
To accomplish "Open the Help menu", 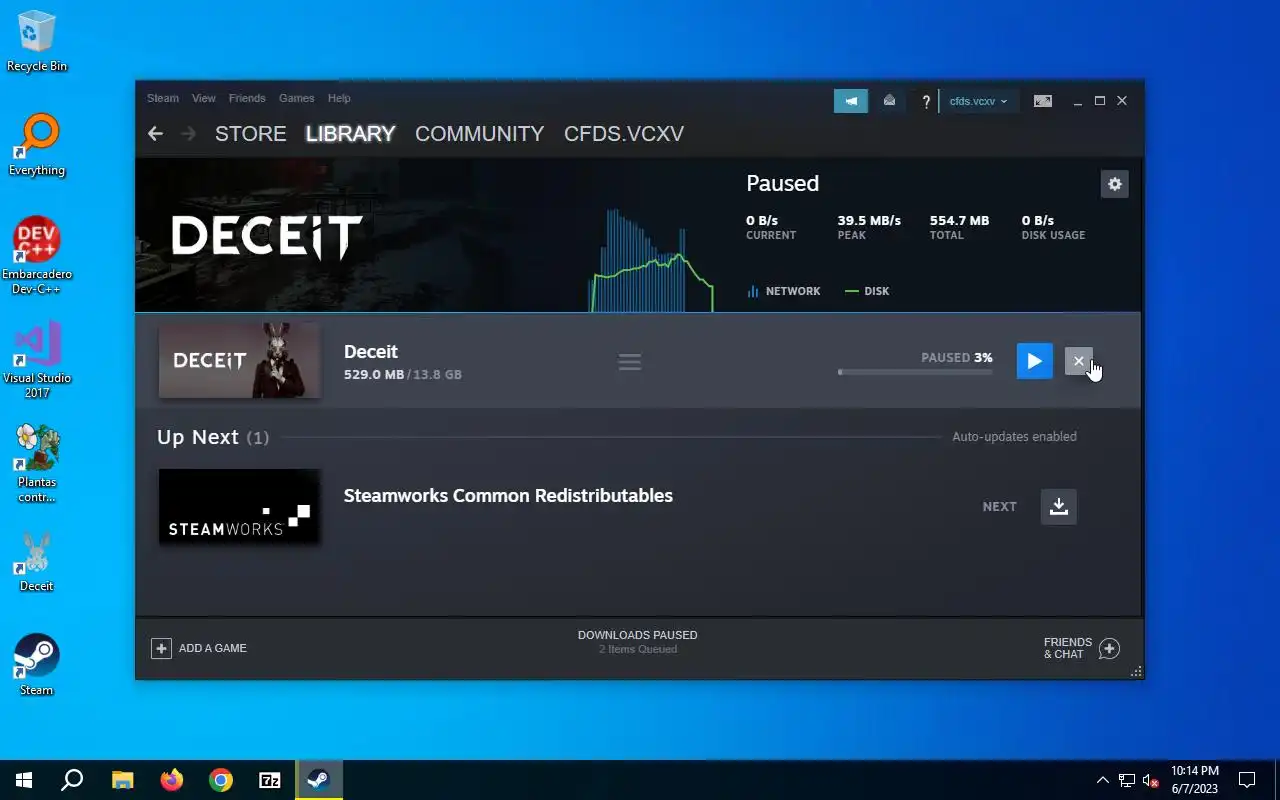I will click(339, 98).
